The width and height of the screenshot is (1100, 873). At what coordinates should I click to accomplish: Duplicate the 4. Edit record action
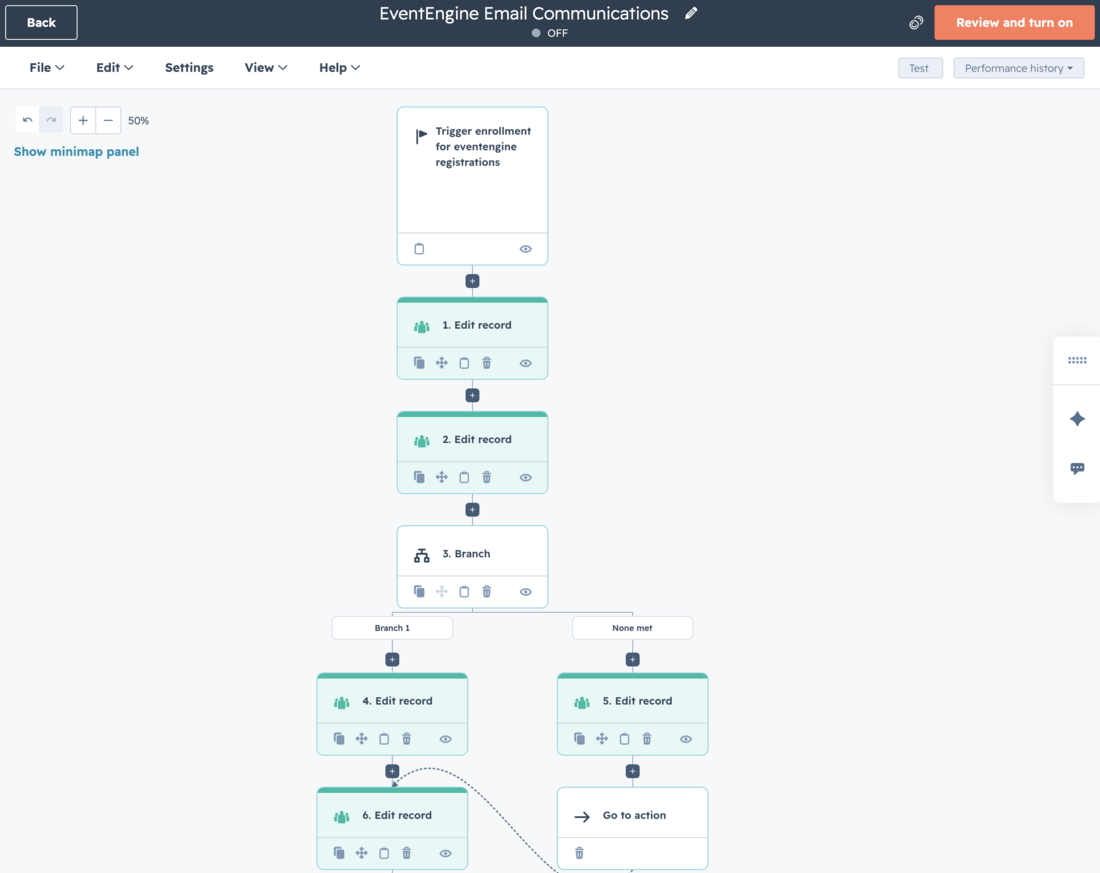(339, 738)
